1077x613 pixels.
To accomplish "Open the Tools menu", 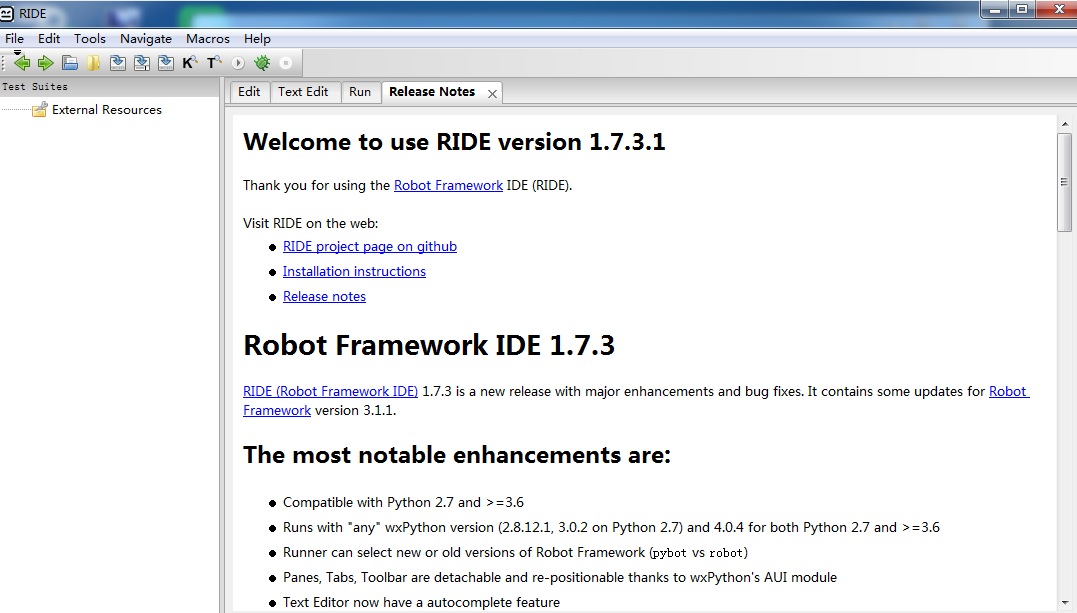I will pos(89,38).
